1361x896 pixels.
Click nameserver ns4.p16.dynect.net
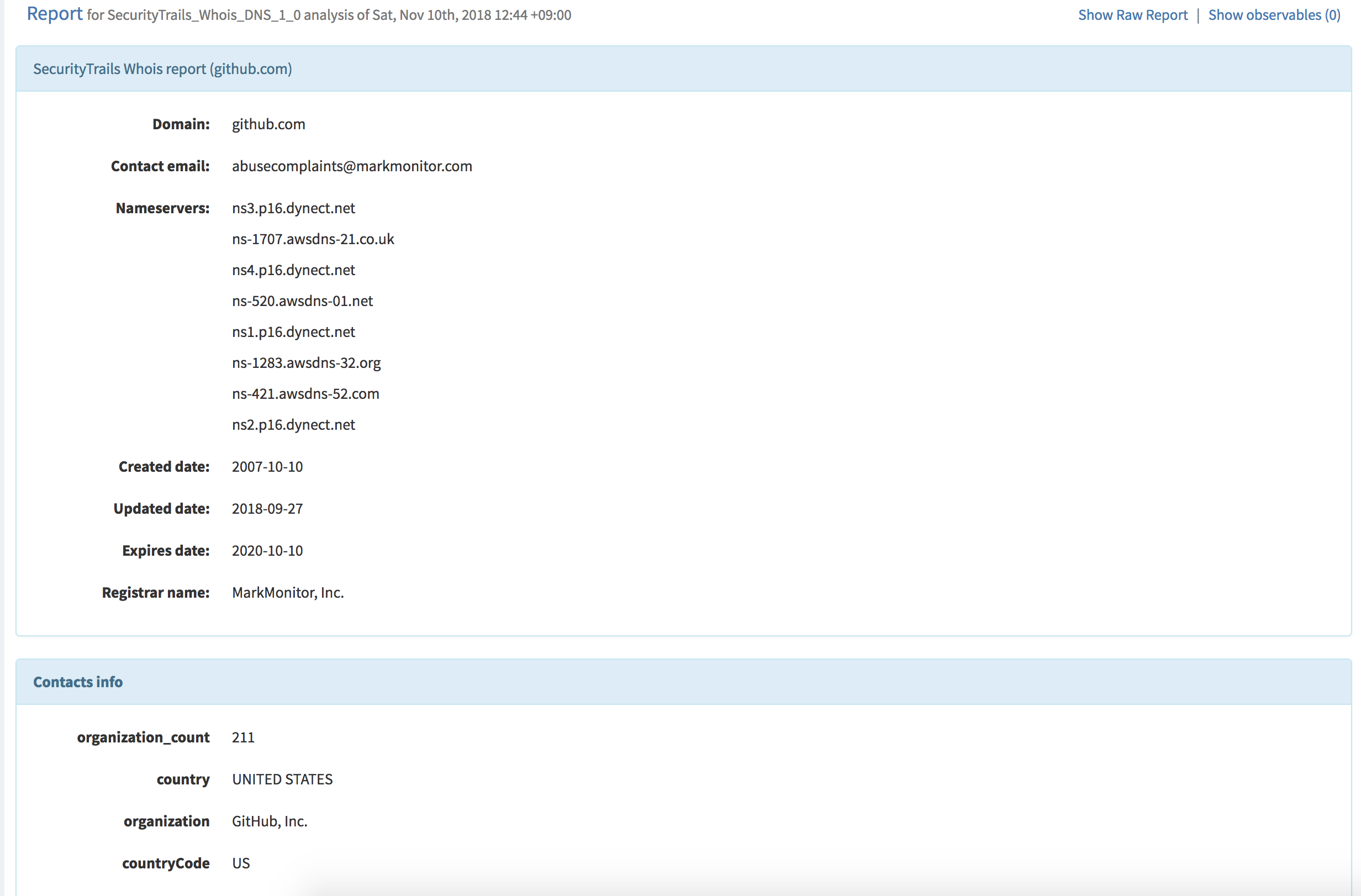(x=293, y=270)
